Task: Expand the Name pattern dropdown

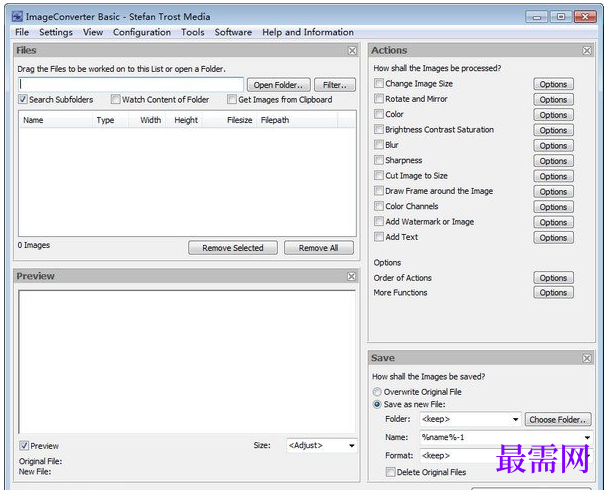Action: tap(587, 437)
